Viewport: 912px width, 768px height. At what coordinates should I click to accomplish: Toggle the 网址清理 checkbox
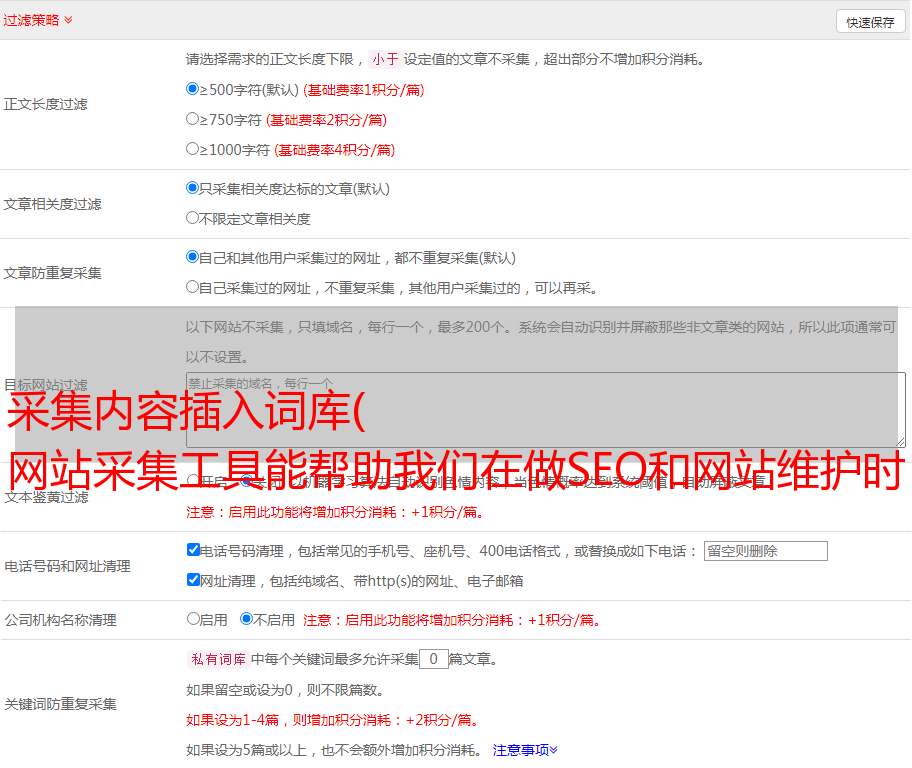(193, 579)
